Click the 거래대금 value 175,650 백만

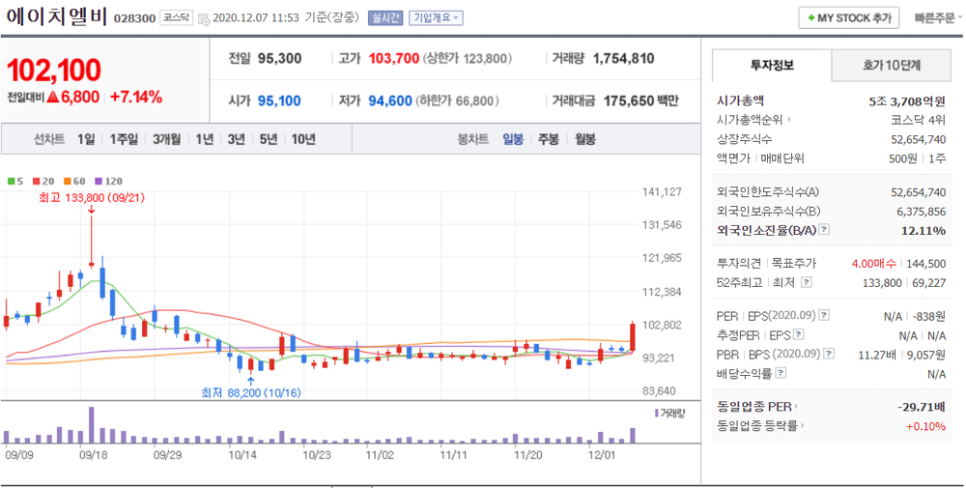641,100
